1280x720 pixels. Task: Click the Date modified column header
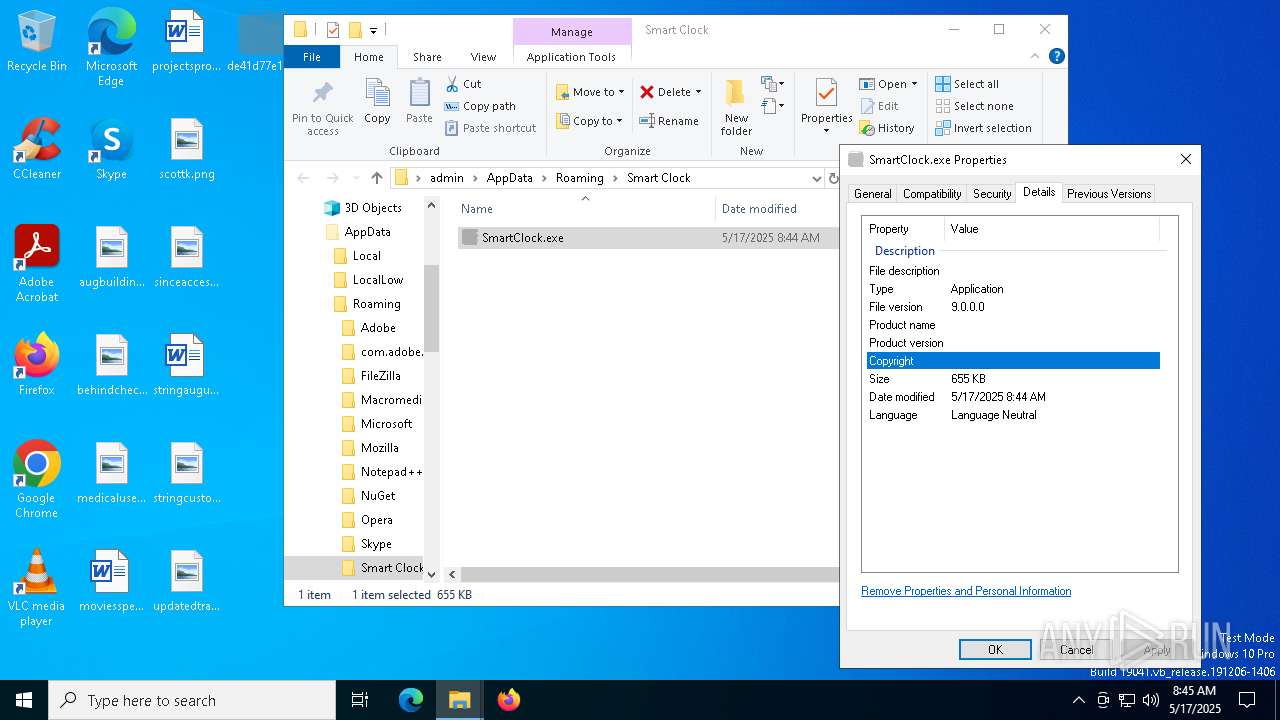[759, 209]
